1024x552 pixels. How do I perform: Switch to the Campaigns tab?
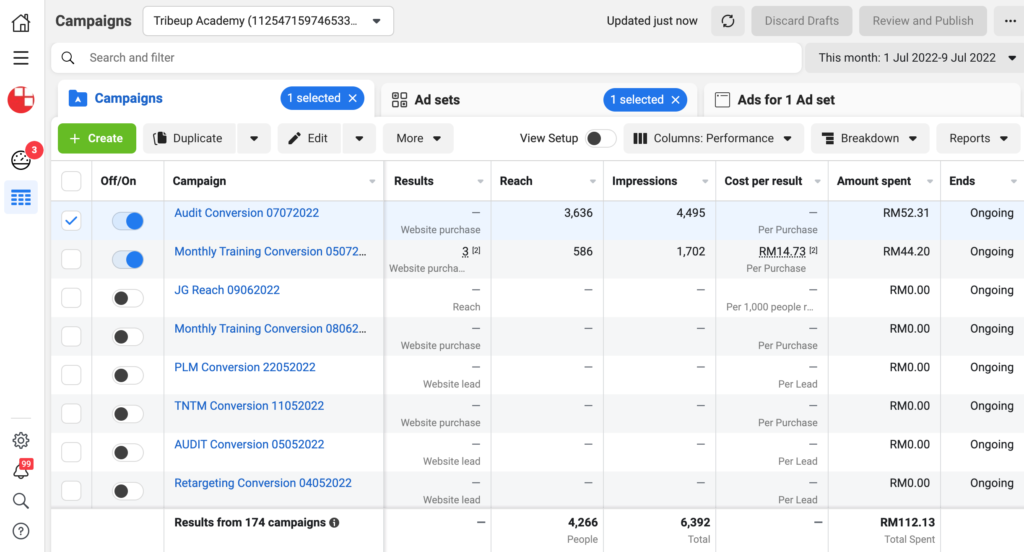[x=129, y=98]
